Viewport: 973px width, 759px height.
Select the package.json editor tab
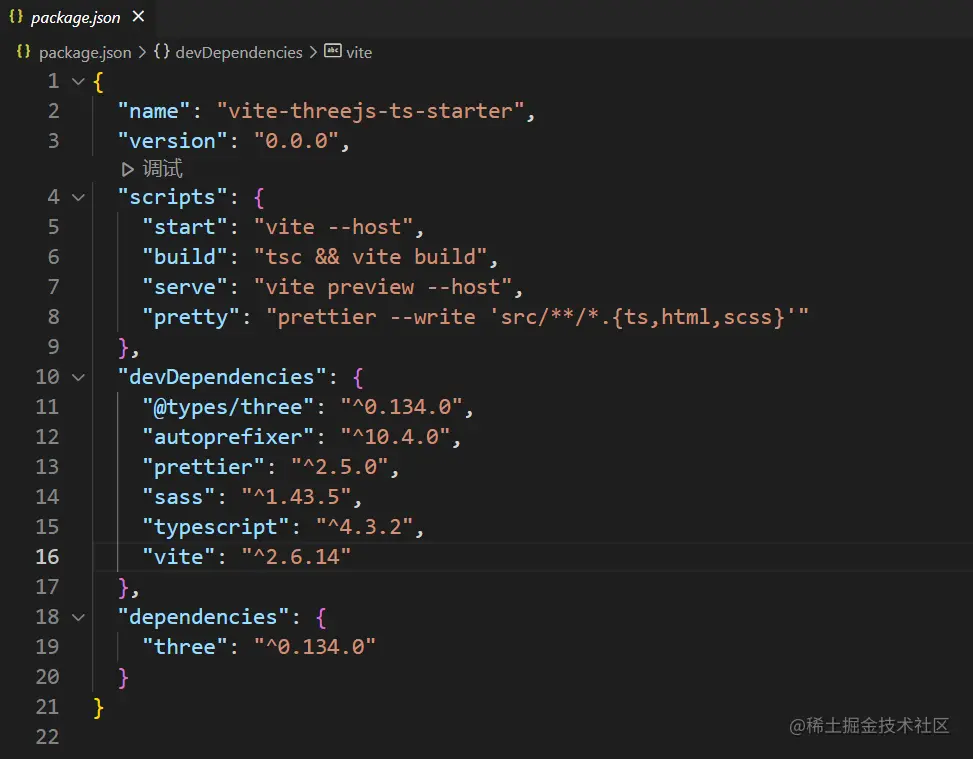click(78, 18)
